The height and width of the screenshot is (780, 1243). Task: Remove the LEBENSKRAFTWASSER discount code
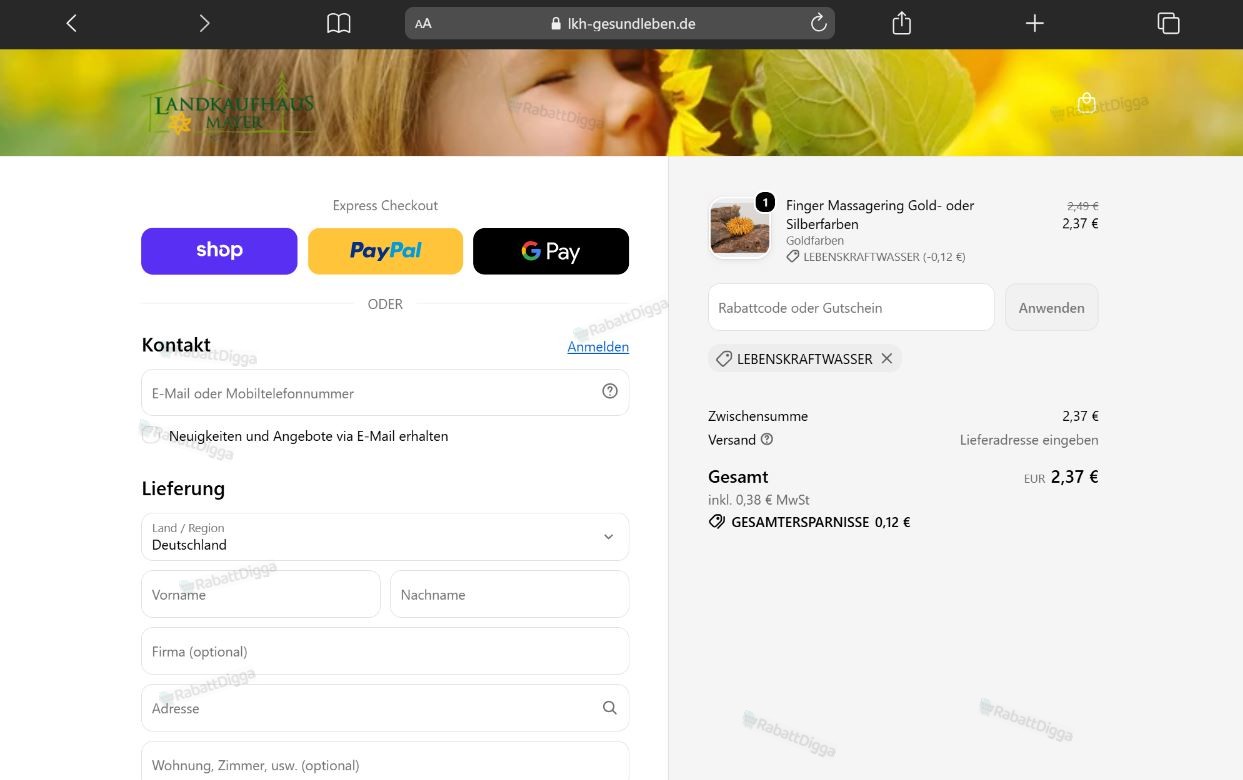[x=886, y=358]
